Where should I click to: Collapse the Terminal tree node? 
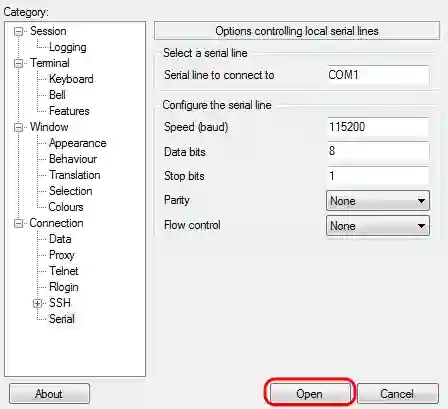[x=19, y=63]
